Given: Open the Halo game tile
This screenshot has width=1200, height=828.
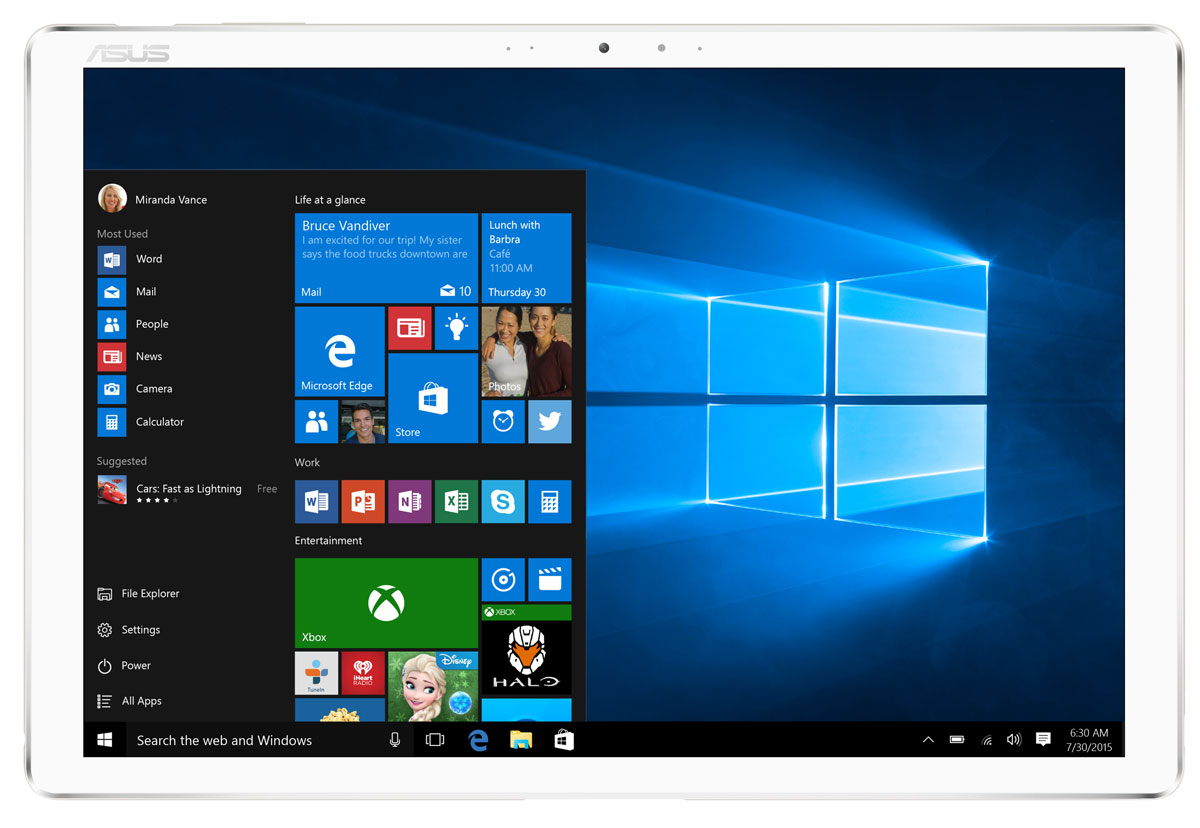Looking at the screenshot, I should [x=526, y=650].
